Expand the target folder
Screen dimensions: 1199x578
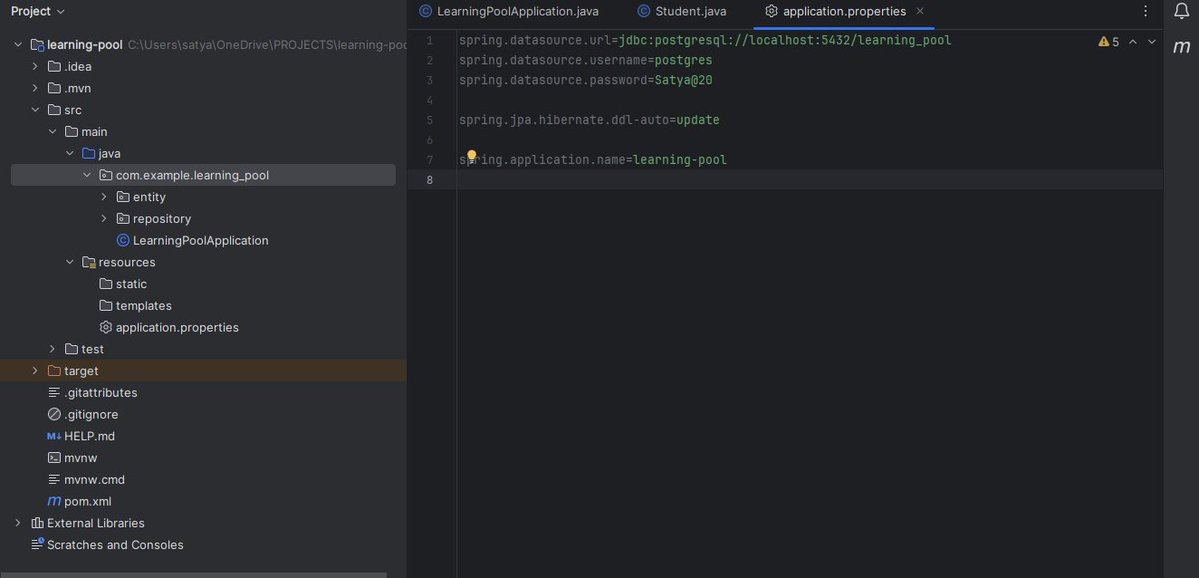pyautogui.click(x=35, y=371)
